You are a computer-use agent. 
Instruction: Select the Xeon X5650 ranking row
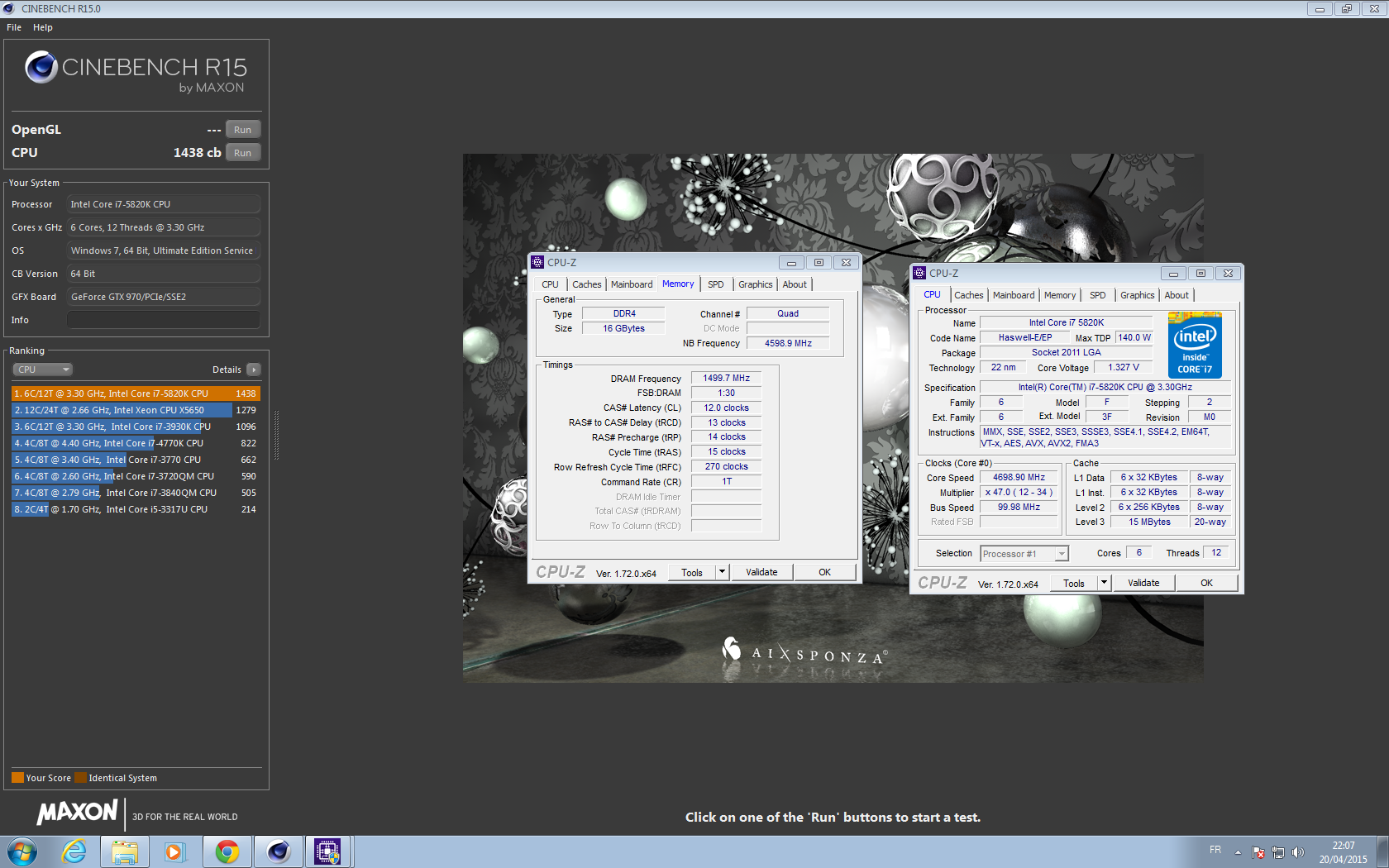[136, 410]
